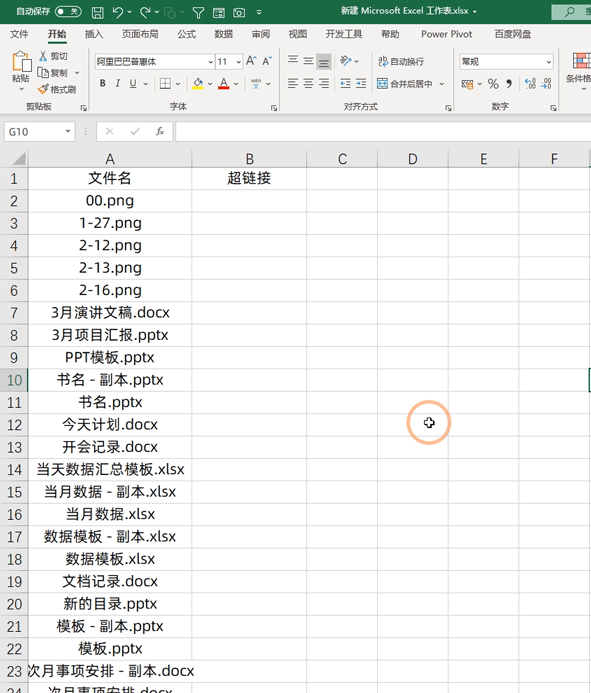Toggle align right icon
This screenshot has height=693, width=591.
tap(324, 83)
